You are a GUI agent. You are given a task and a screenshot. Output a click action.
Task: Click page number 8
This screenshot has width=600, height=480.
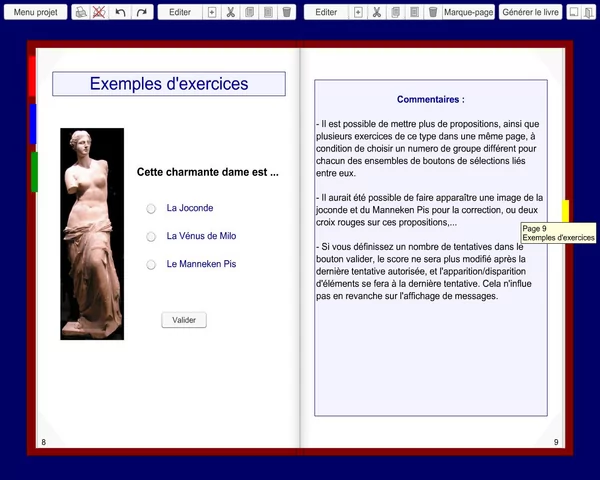coord(44,442)
